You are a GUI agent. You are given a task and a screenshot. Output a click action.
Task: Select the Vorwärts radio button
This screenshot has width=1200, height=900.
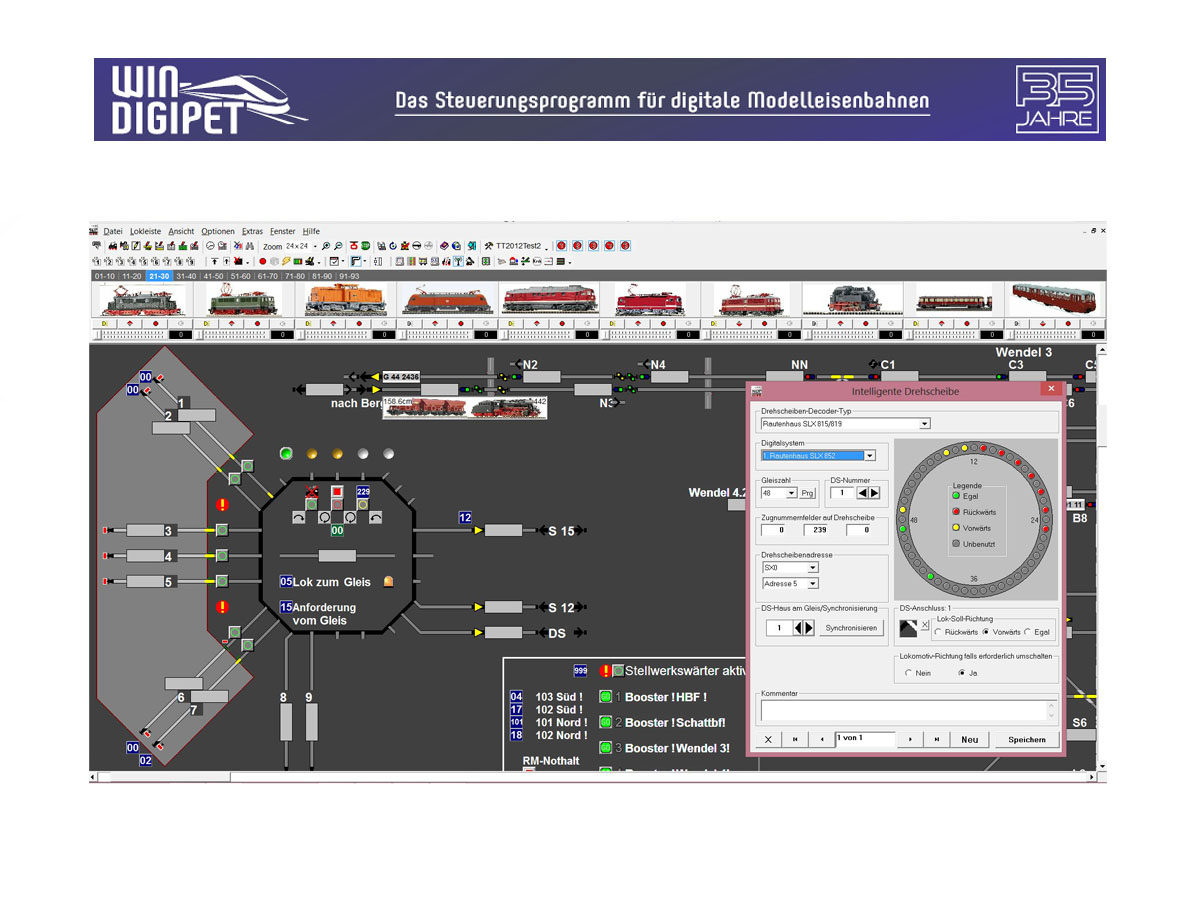986,632
